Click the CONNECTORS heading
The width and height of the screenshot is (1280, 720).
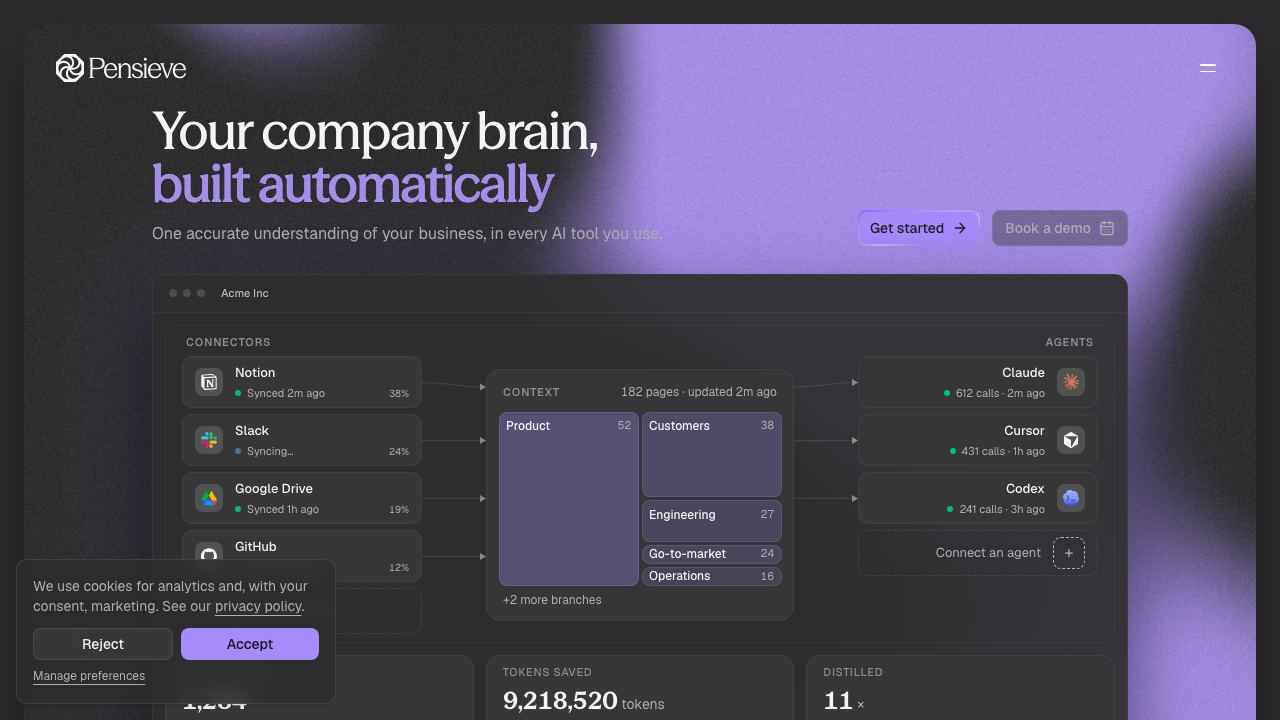(228, 342)
